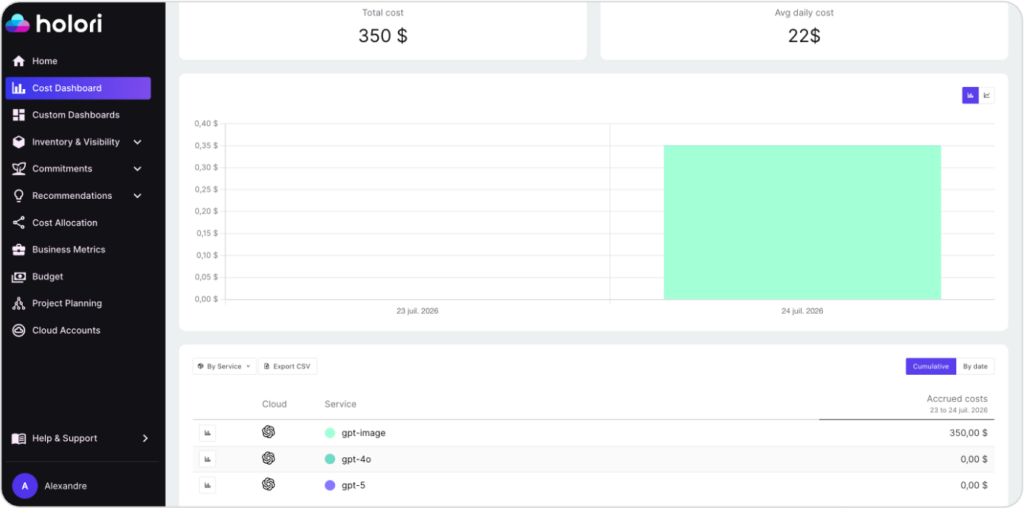1024x508 pixels.
Task: Click the gpt-5 service name
Action: pyautogui.click(x=353, y=485)
